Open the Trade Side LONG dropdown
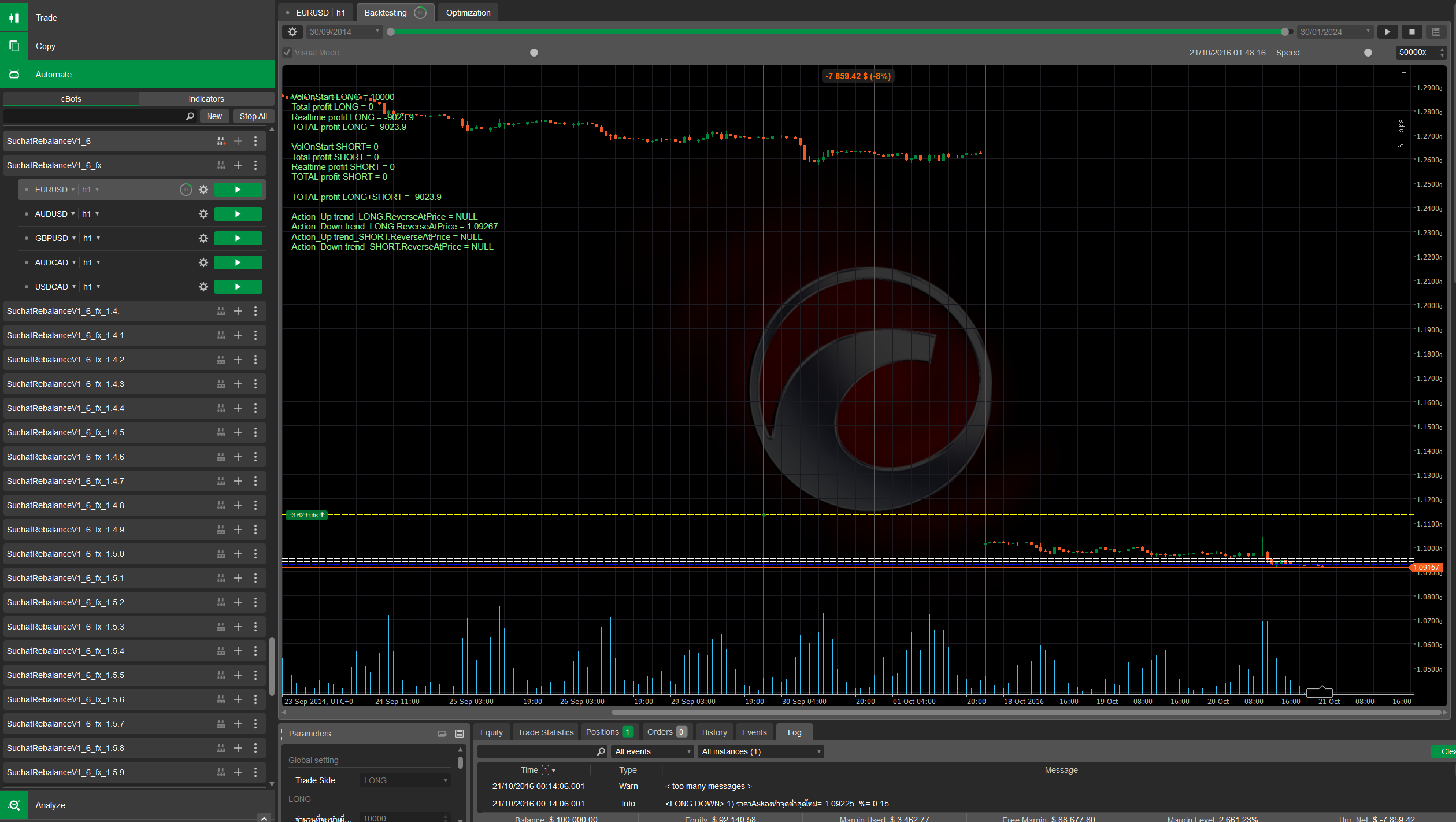 pos(405,780)
